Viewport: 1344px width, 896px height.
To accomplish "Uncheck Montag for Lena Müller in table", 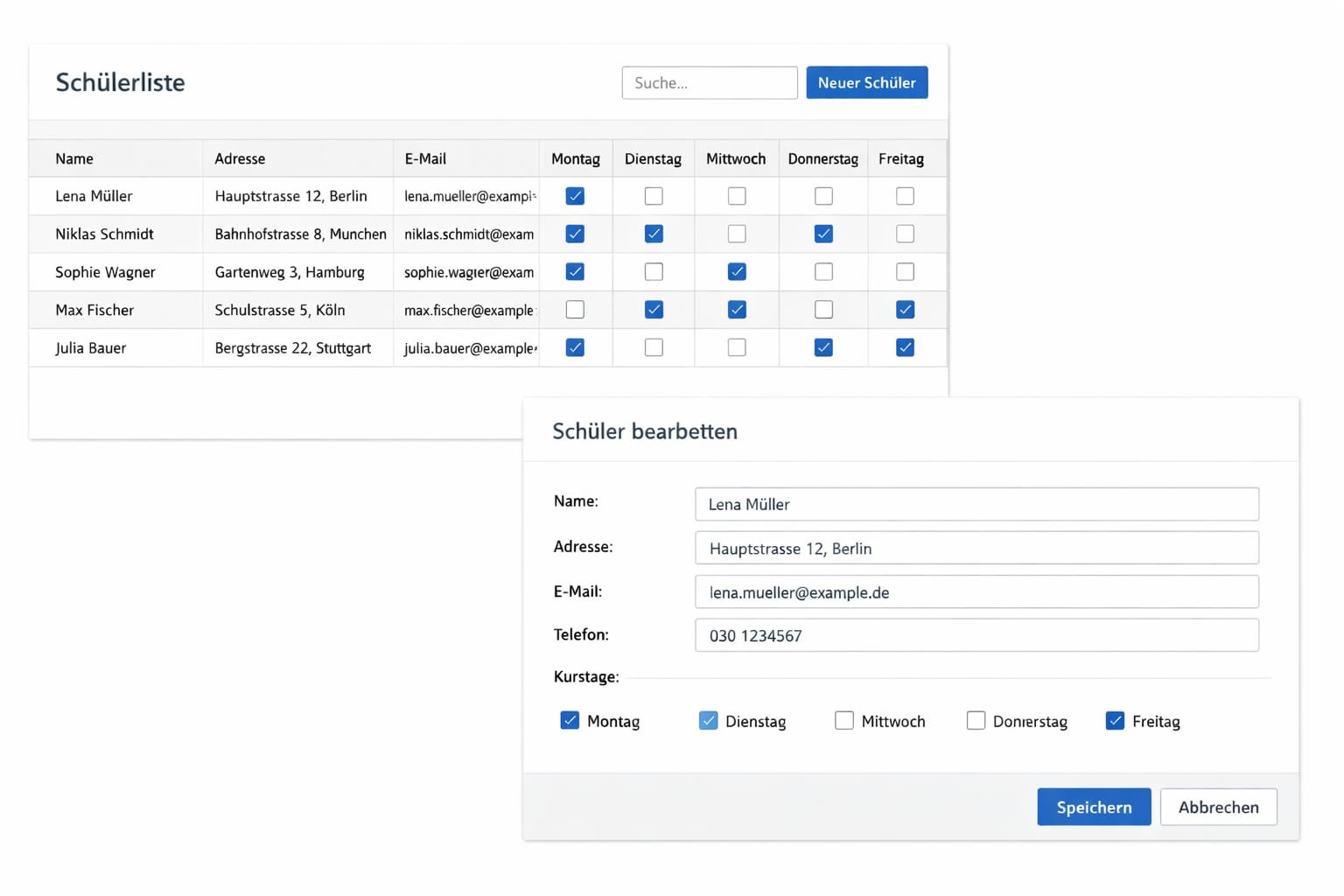I will click(575, 196).
